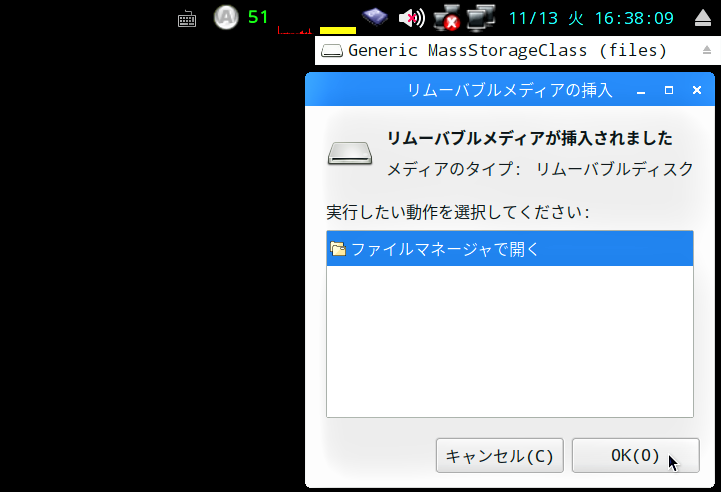Select ファイルマネージャで開く in the action list
Viewport: 721px width, 492px height.
click(510, 249)
